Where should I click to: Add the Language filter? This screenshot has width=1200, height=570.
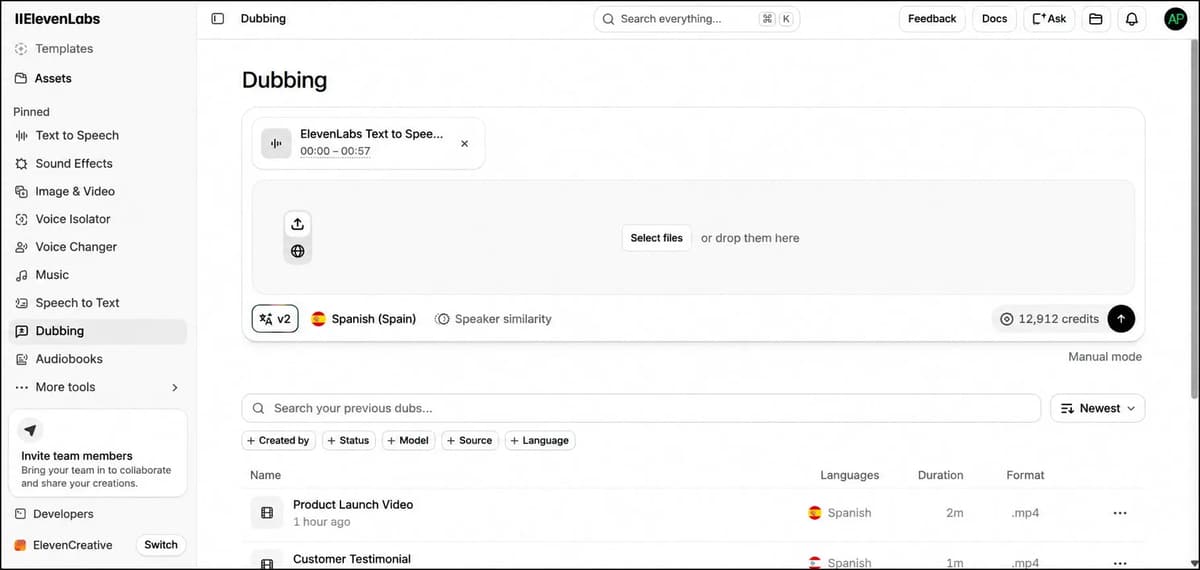[x=540, y=440]
